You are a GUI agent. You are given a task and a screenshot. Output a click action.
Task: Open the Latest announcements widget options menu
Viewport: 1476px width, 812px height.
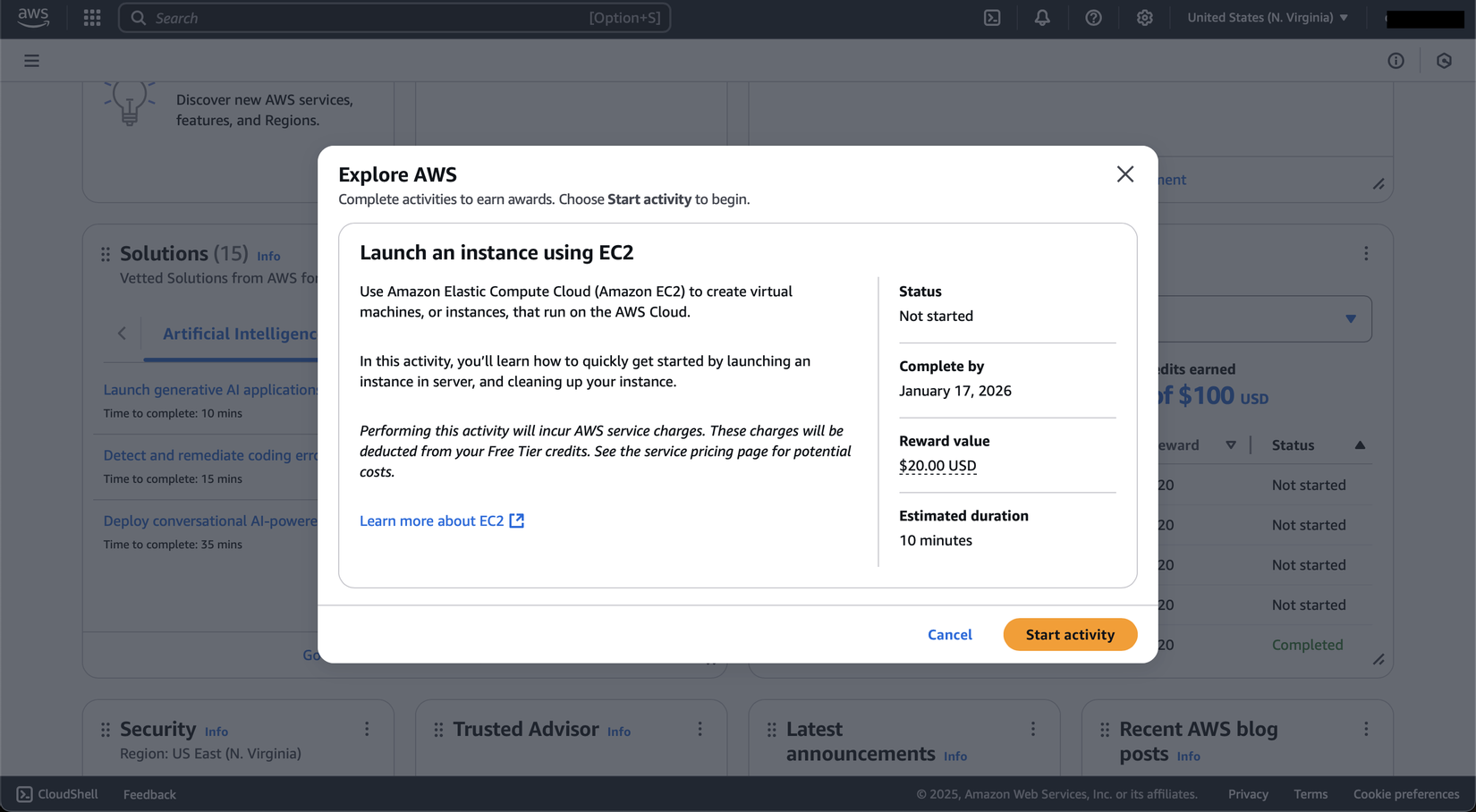pos(1033,730)
